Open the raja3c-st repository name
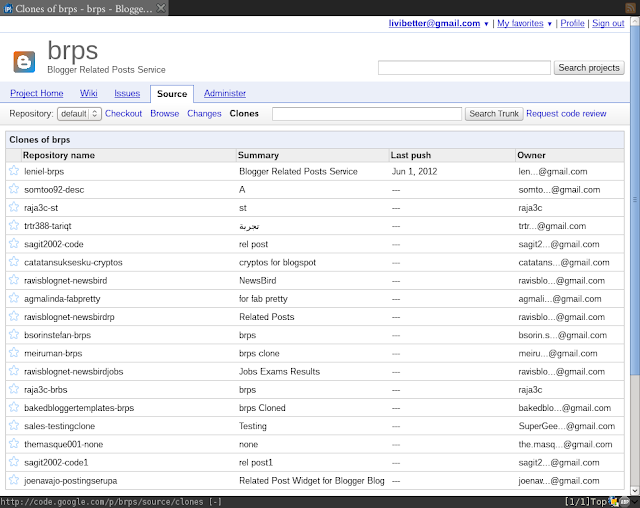 pyautogui.click(x=41, y=208)
